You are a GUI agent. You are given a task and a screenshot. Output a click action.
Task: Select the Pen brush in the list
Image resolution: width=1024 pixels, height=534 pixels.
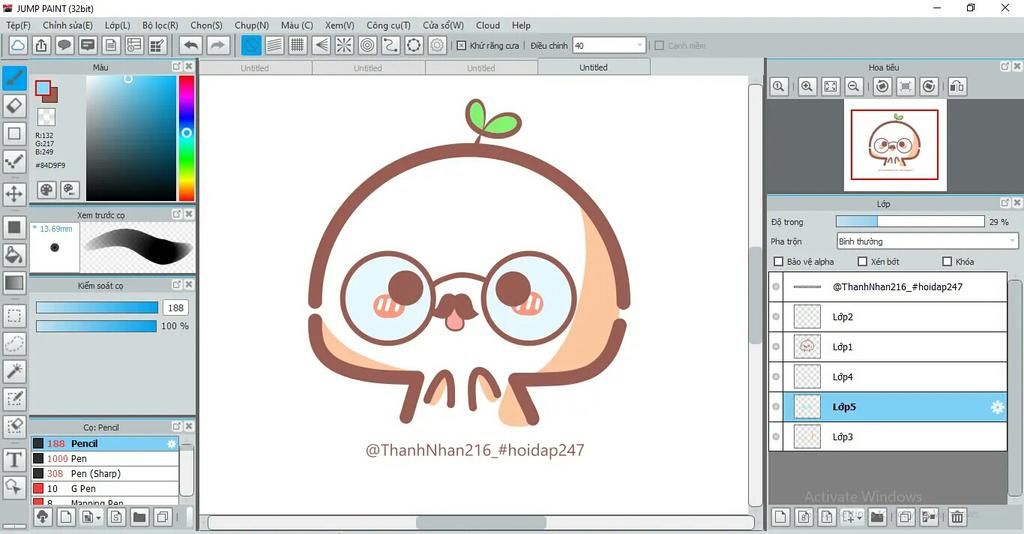[104, 458]
